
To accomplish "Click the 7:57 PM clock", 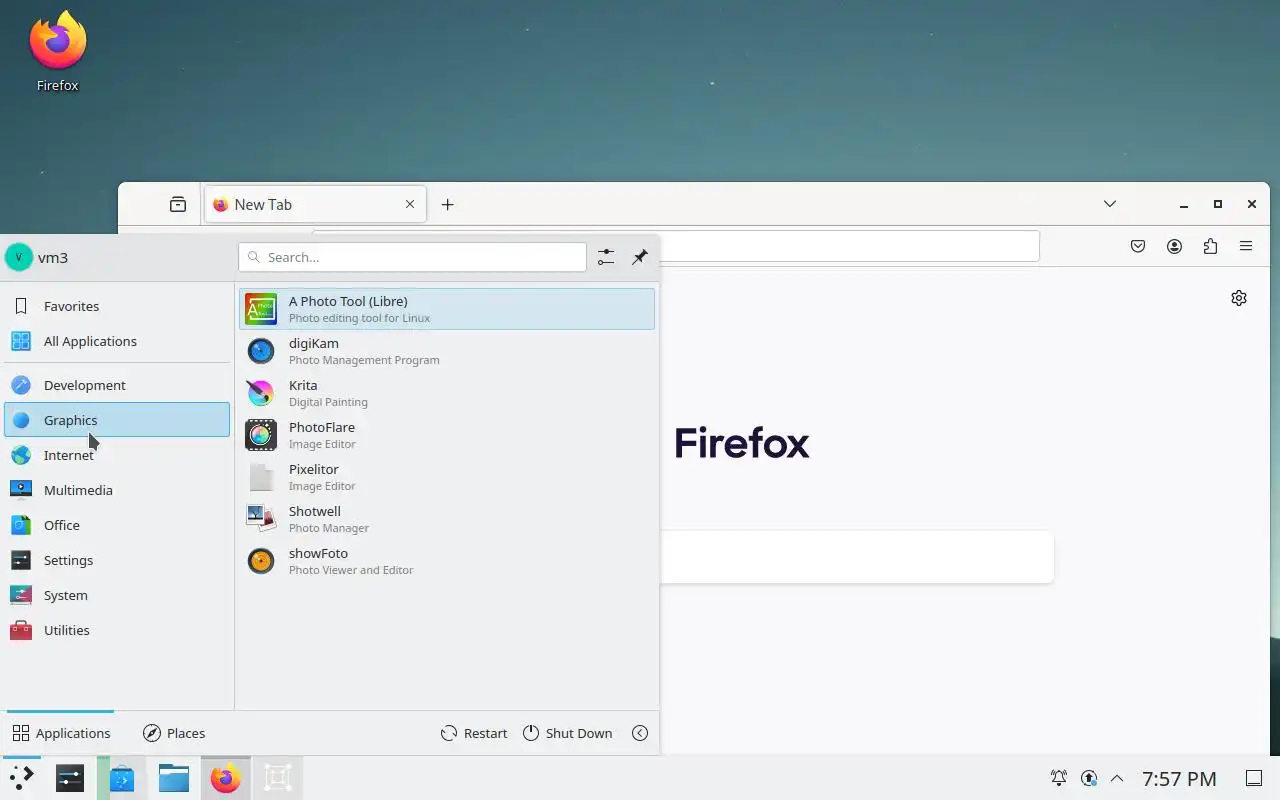I will 1179,778.
